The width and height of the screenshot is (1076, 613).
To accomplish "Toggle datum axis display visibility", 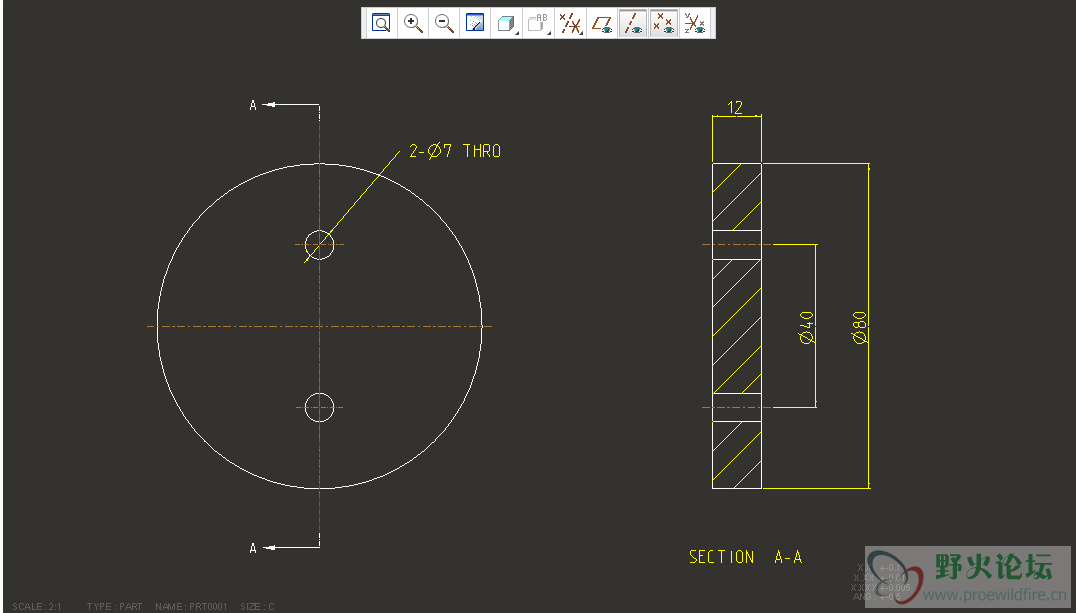I will (633, 23).
